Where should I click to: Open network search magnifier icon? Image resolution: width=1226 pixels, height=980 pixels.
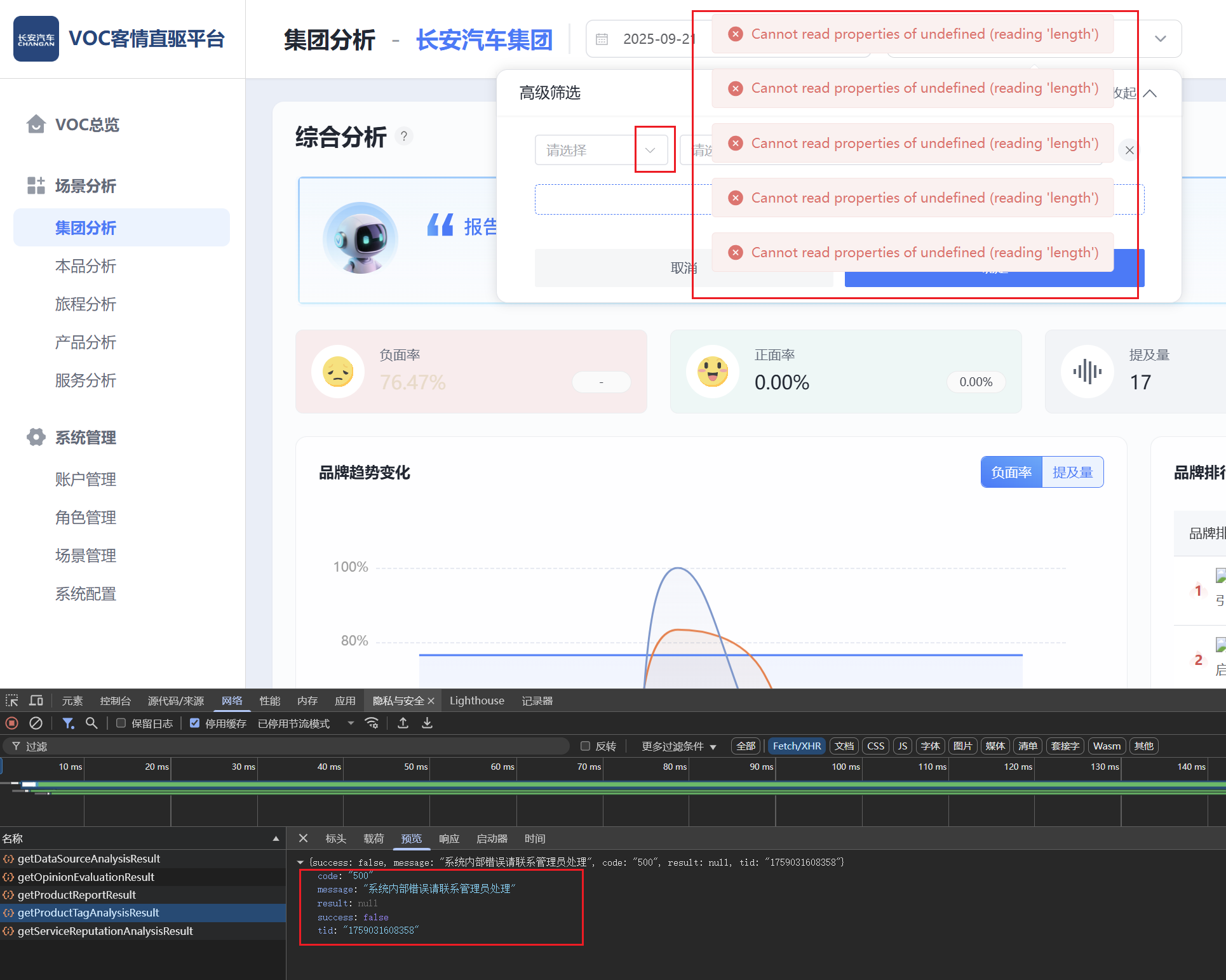[x=91, y=723]
